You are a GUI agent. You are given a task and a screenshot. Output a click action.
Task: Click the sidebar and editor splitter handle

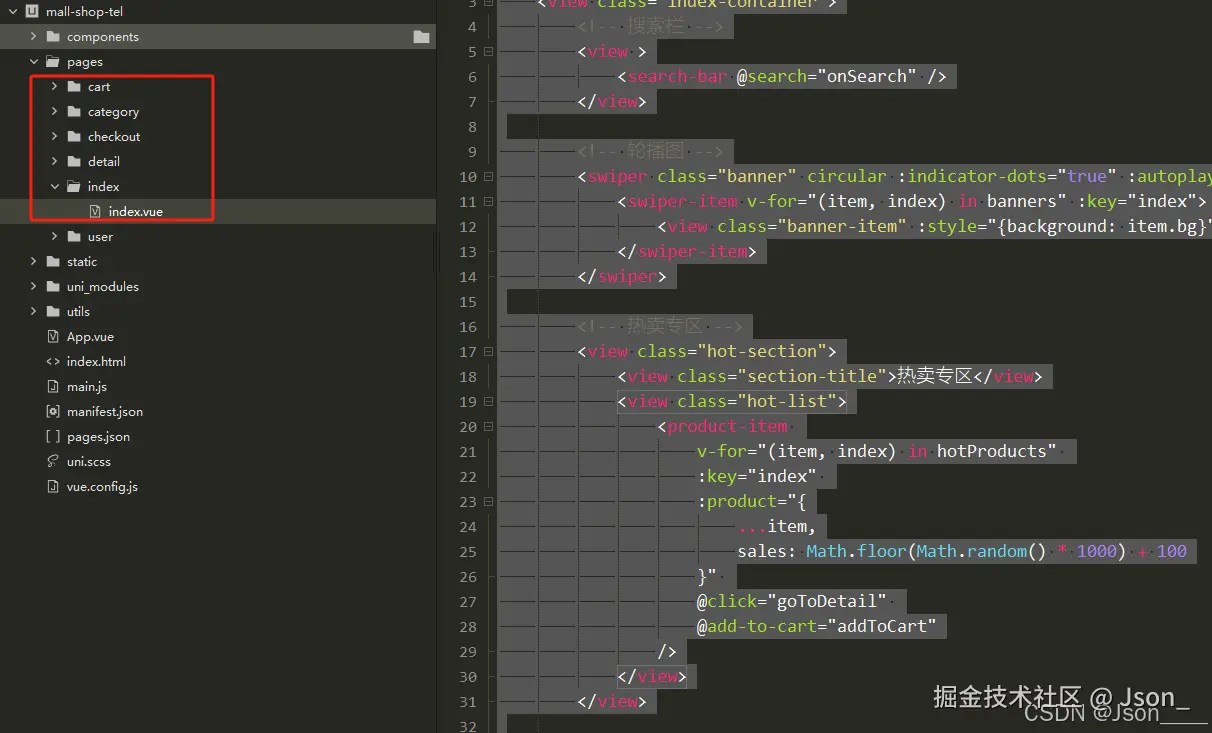[438, 250]
